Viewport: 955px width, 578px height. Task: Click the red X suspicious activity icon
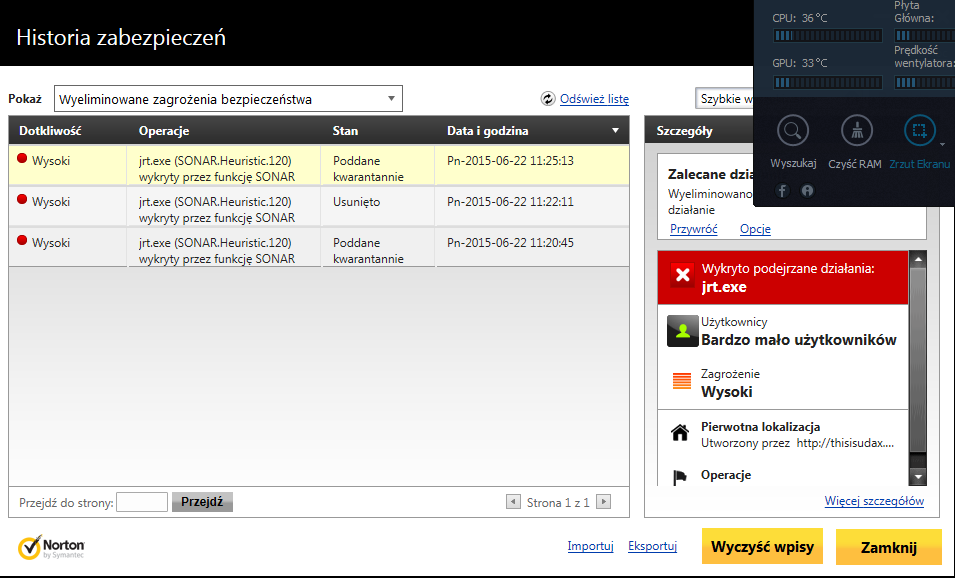[682, 277]
